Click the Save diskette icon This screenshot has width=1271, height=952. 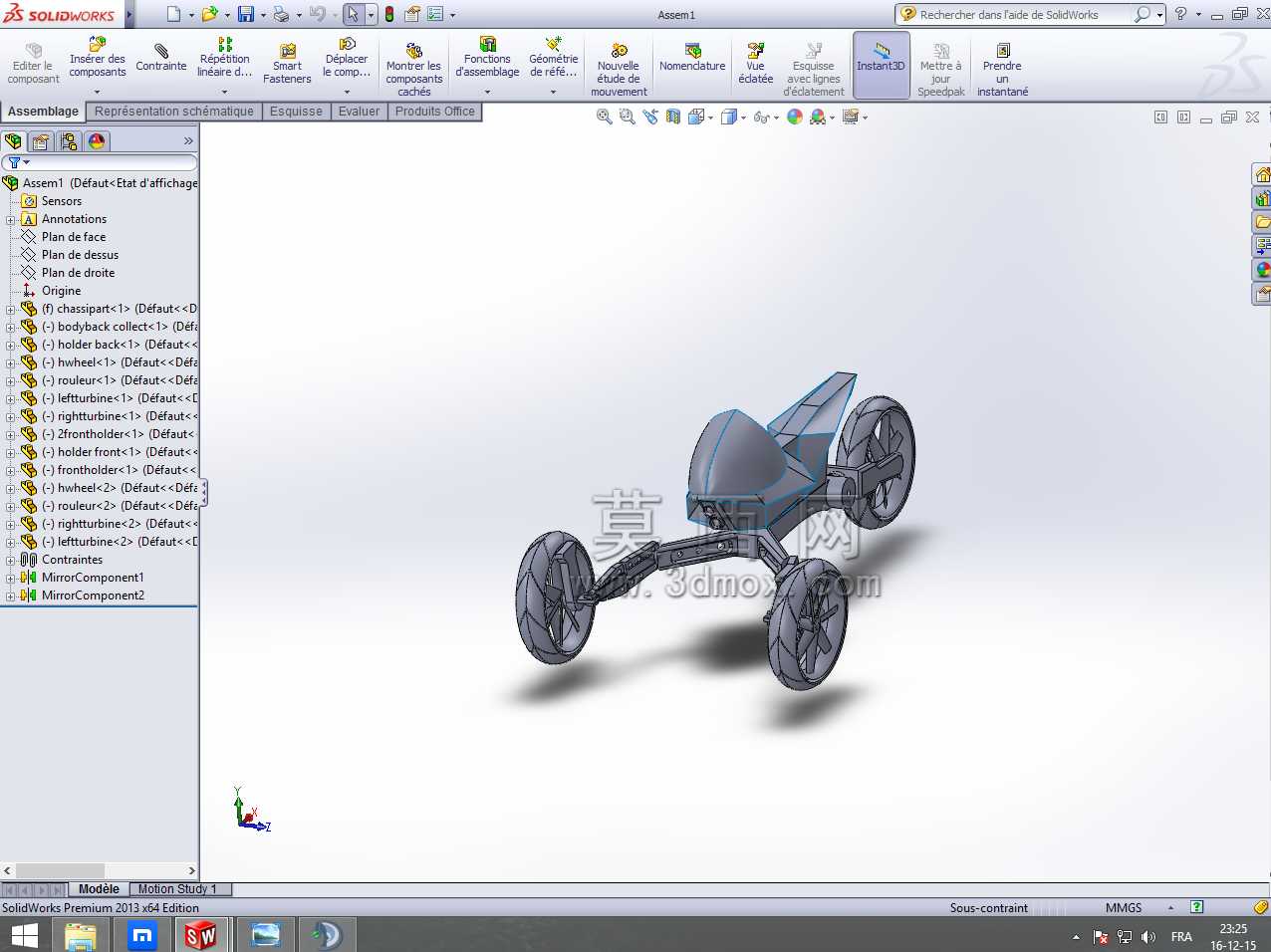pyautogui.click(x=245, y=14)
